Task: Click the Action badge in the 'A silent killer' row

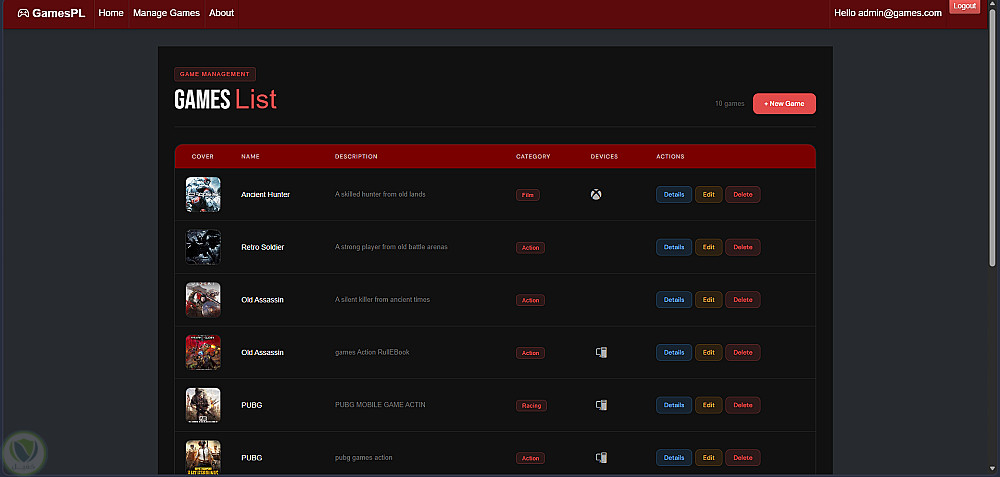Action: [x=530, y=300]
